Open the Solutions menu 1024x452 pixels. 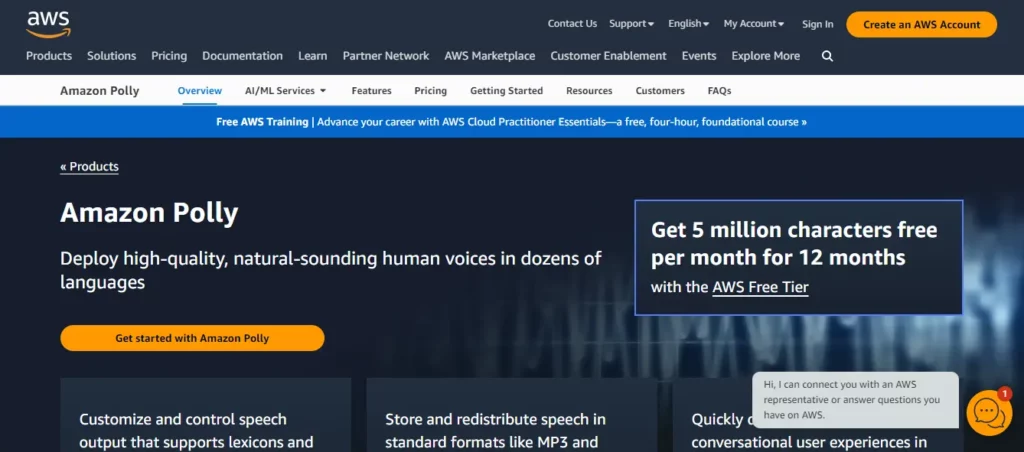(112, 56)
